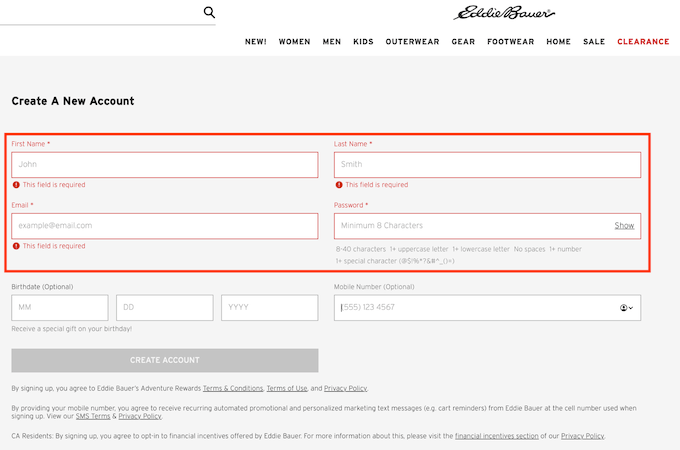The width and height of the screenshot is (680, 450).
Task: Open the financial incentives section link
Action: tap(497, 436)
